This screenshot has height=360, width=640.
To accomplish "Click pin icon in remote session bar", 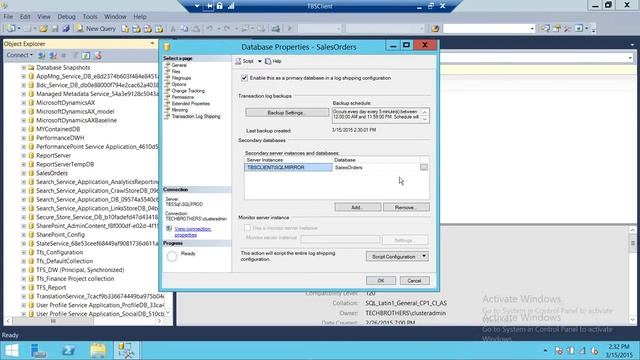I will pyautogui.click(x=209, y=6).
